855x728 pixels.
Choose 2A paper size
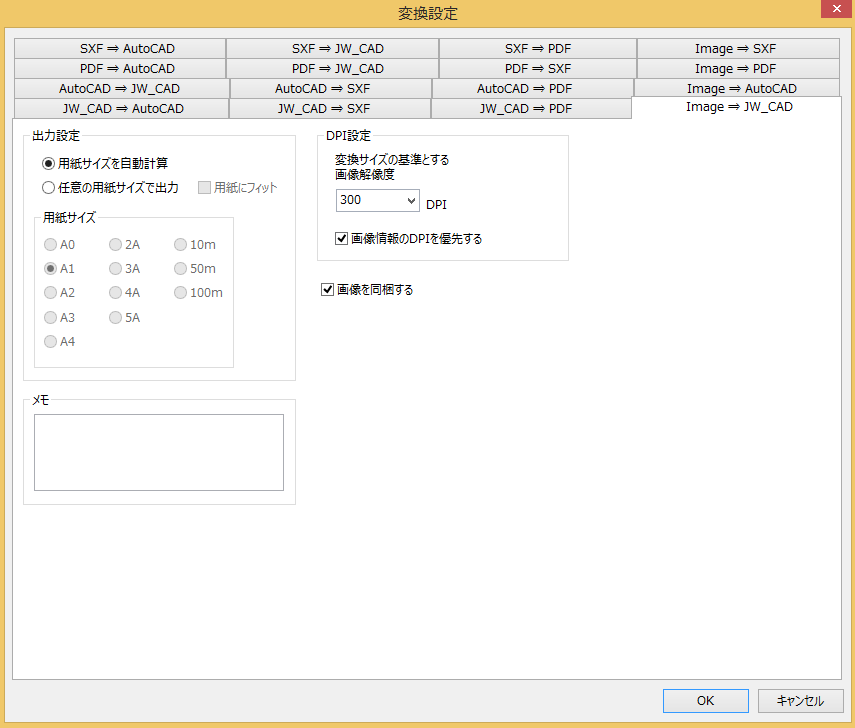pos(124,244)
